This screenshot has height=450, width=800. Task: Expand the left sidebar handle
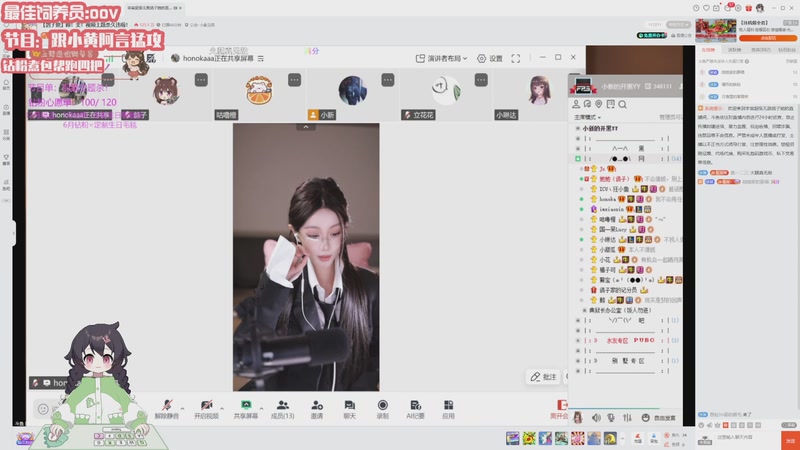click(x=14, y=233)
